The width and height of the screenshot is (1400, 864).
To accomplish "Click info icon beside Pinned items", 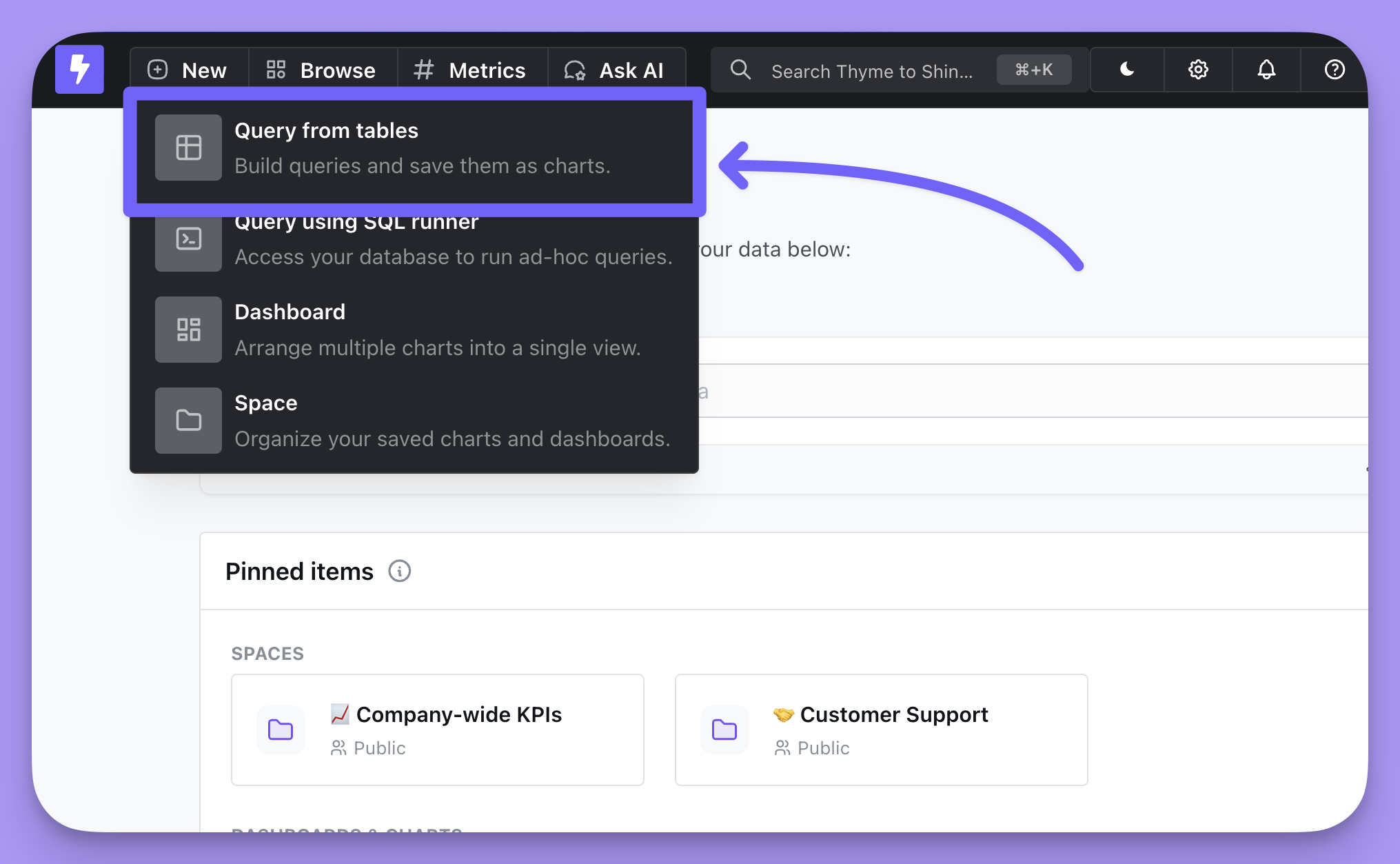I will pyautogui.click(x=399, y=571).
